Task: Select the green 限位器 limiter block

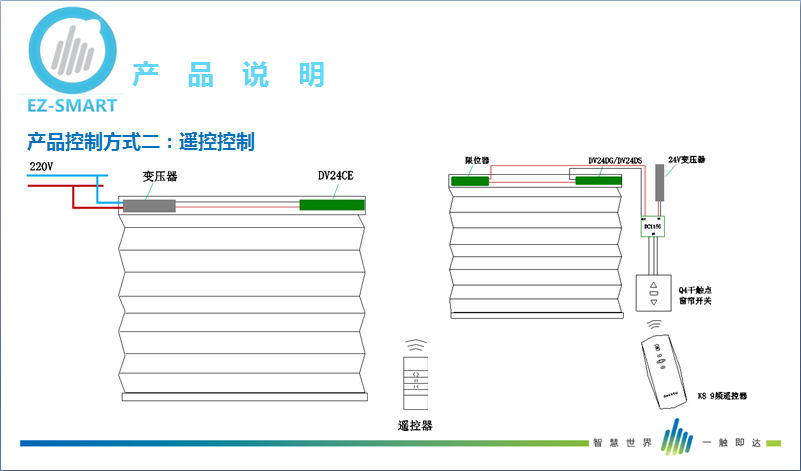Action: 469,180
